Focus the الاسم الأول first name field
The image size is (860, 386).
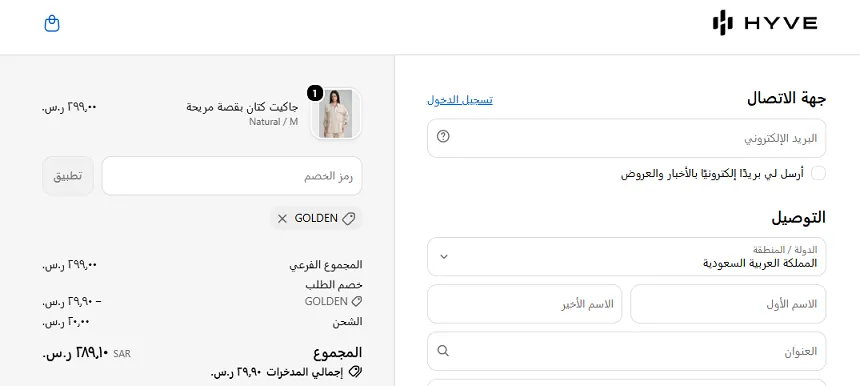[x=728, y=304]
